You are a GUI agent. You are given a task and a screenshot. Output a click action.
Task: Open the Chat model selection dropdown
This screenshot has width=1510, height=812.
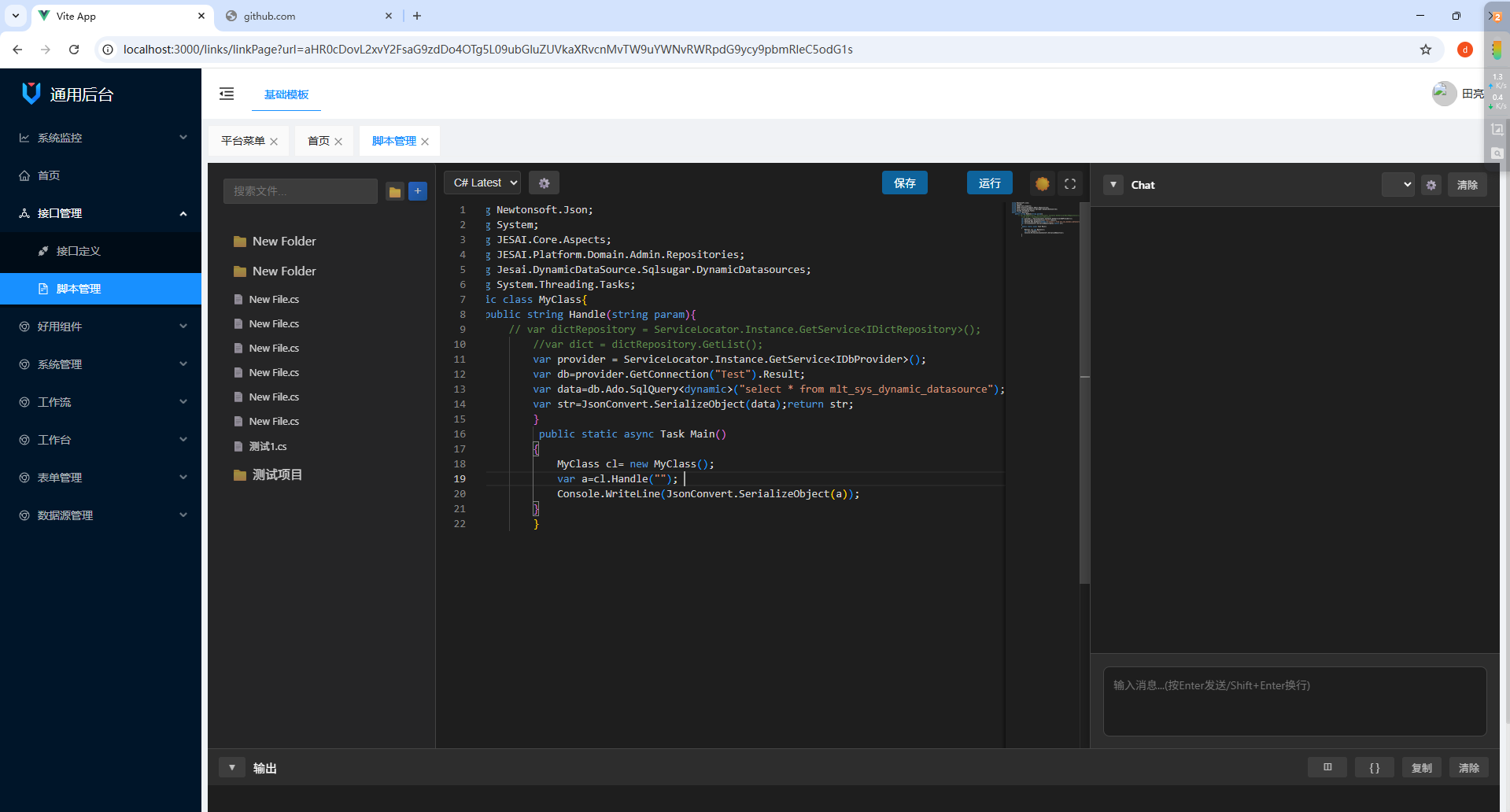point(1398,185)
